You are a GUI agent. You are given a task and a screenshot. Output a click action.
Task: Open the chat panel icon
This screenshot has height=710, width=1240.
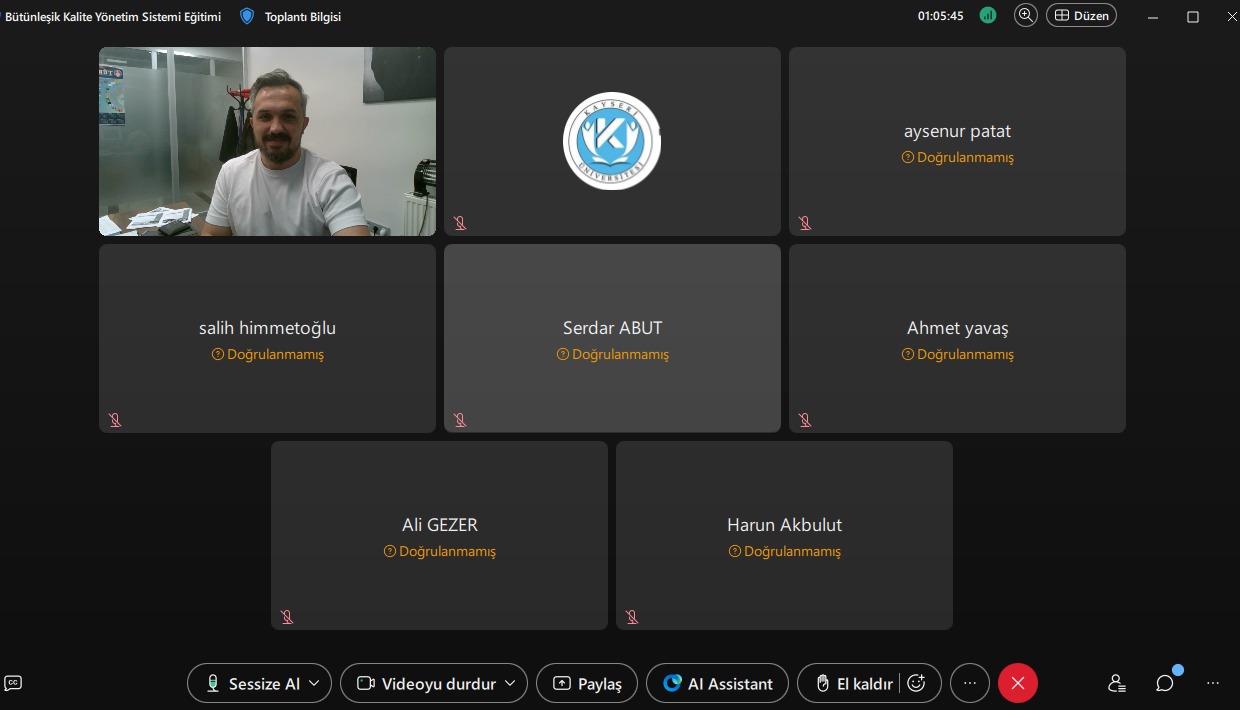pyautogui.click(x=1164, y=684)
